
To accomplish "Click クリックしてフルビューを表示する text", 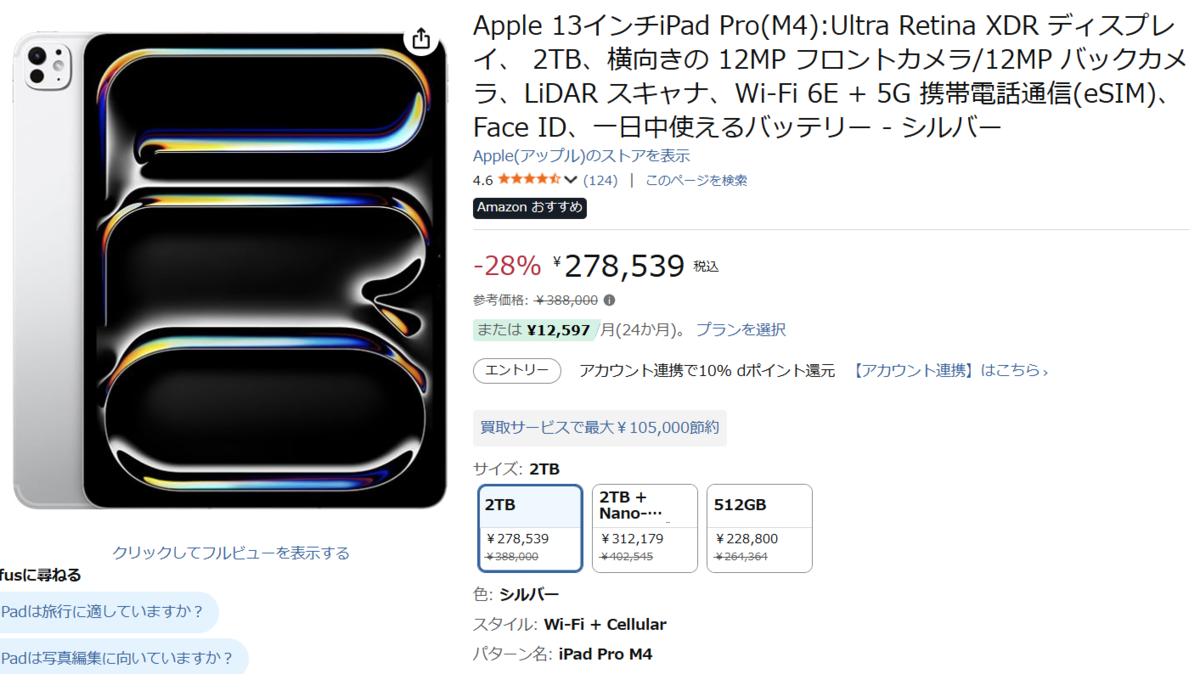I will [x=231, y=553].
